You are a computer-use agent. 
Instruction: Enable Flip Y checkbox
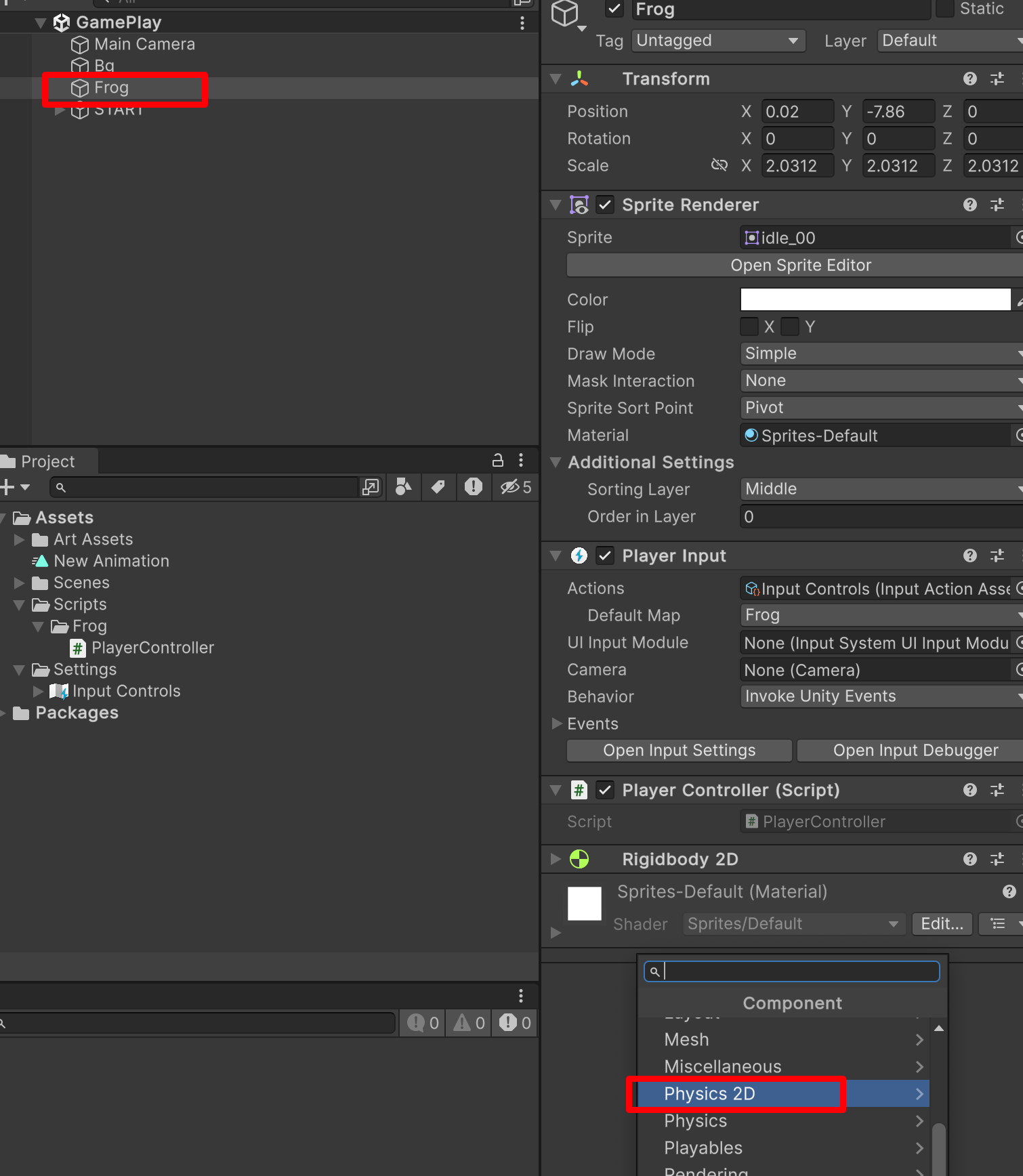coord(790,327)
